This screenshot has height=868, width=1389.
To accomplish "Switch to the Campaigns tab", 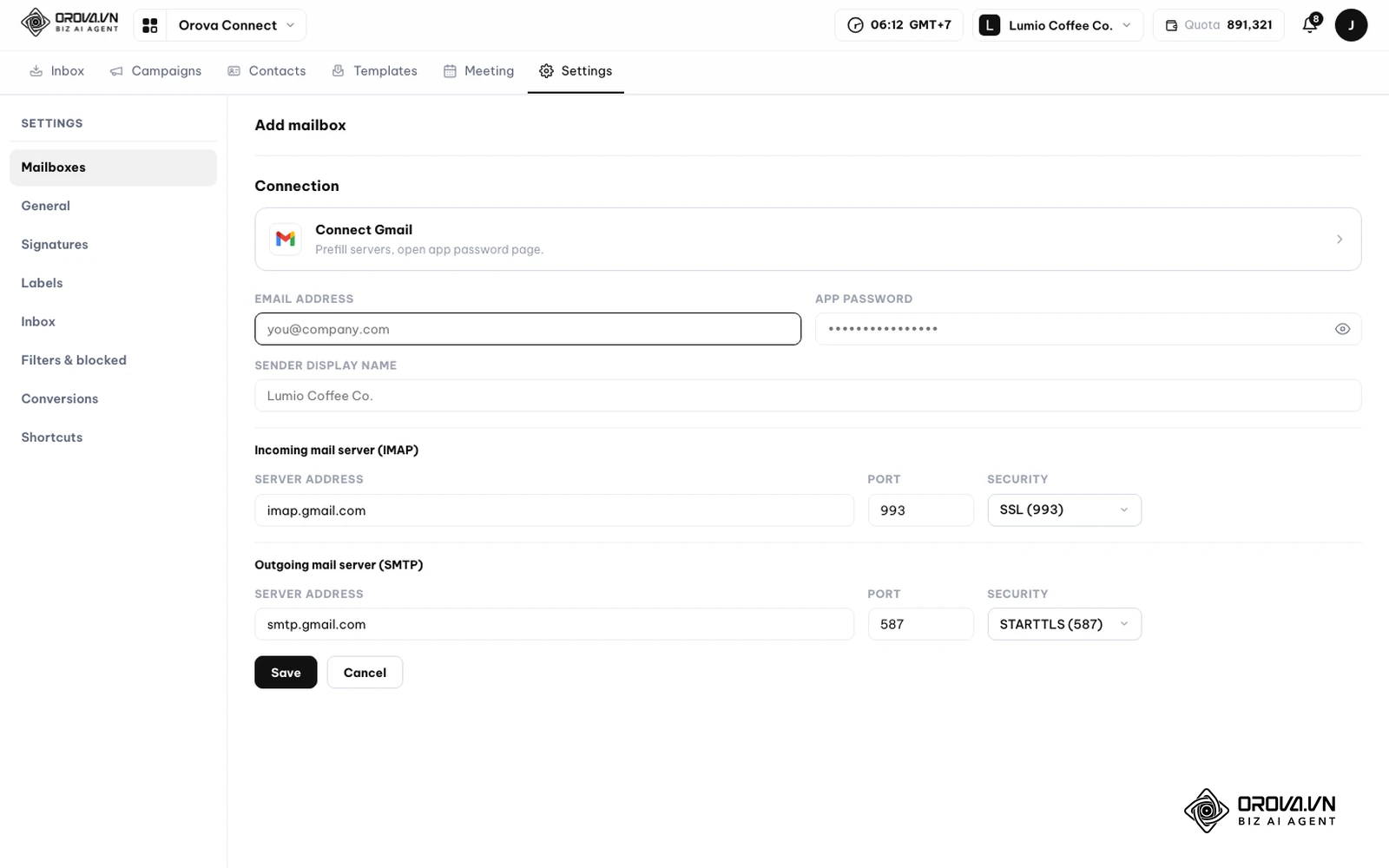I will pyautogui.click(x=156, y=71).
